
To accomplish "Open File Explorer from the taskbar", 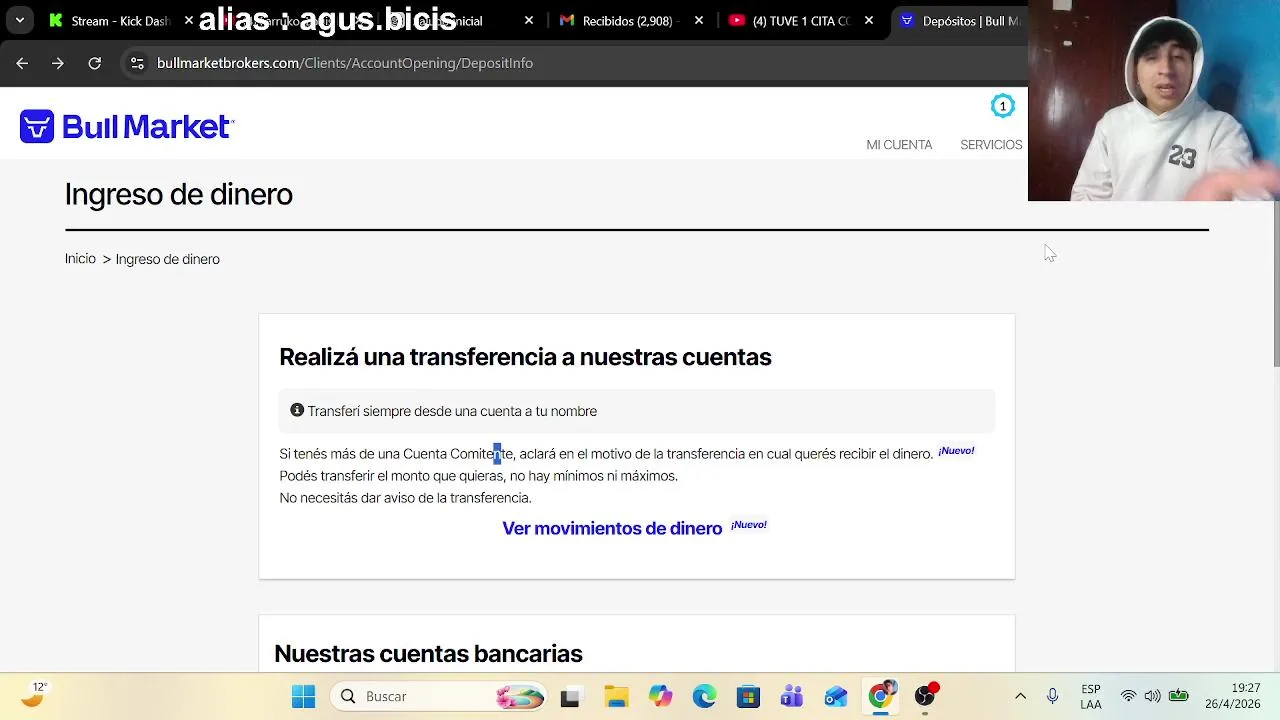I will coord(616,697).
